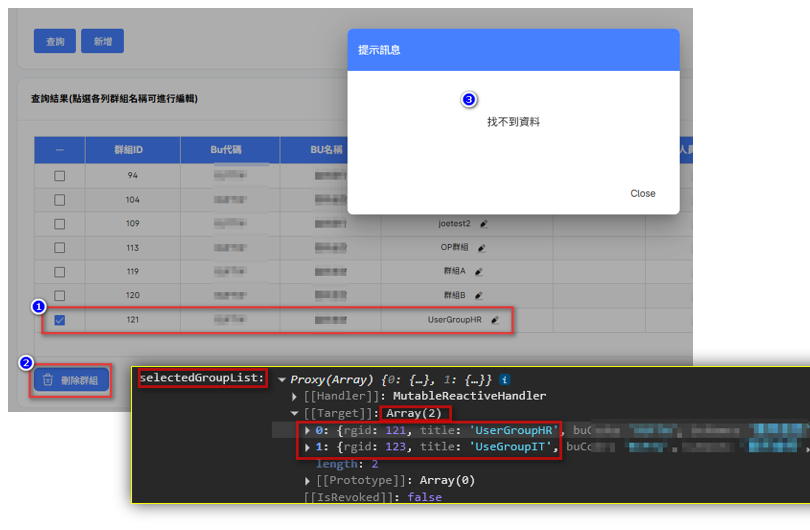This screenshot has width=810, height=530.
Task: Click the [[IsRevoked]]: false line
Action: click(x=372, y=497)
